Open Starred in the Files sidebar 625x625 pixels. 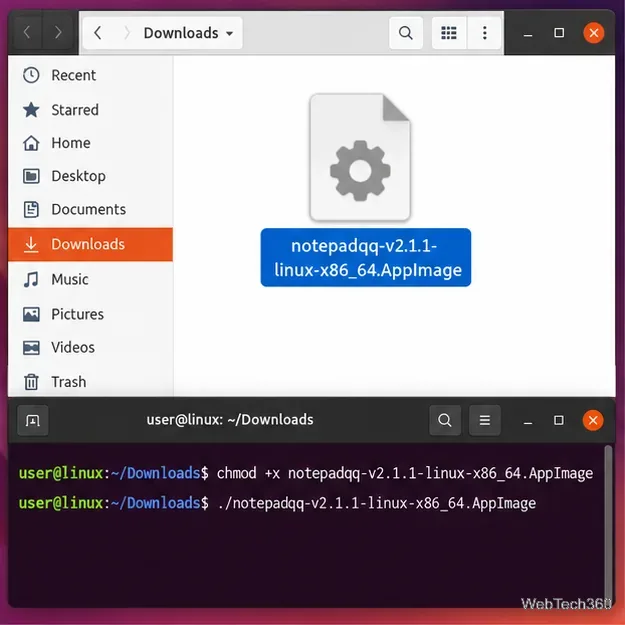click(90, 110)
